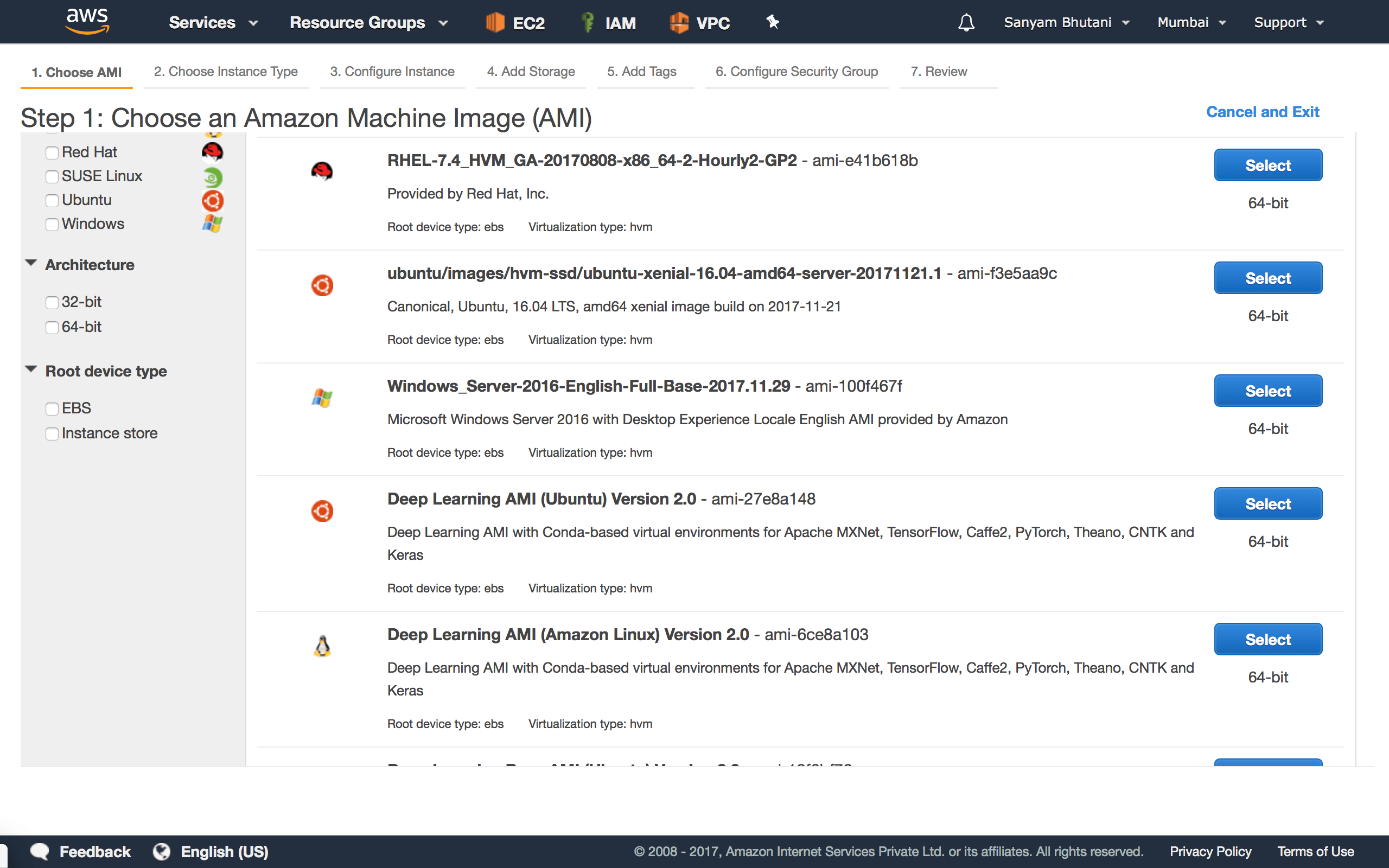Switch to the Review tab
Image resolution: width=1389 pixels, height=868 pixels.
click(x=939, y=72)
